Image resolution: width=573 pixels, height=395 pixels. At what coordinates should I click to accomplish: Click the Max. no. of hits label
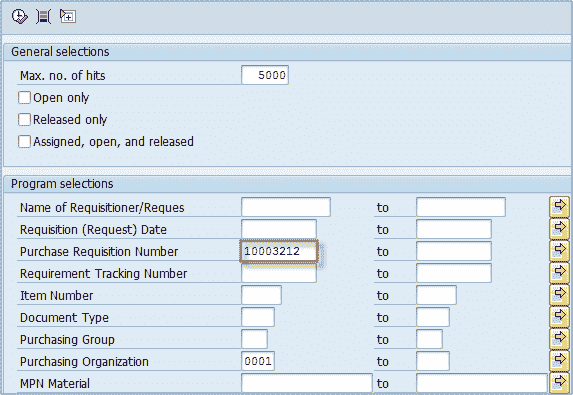click(x=62, y=76)
